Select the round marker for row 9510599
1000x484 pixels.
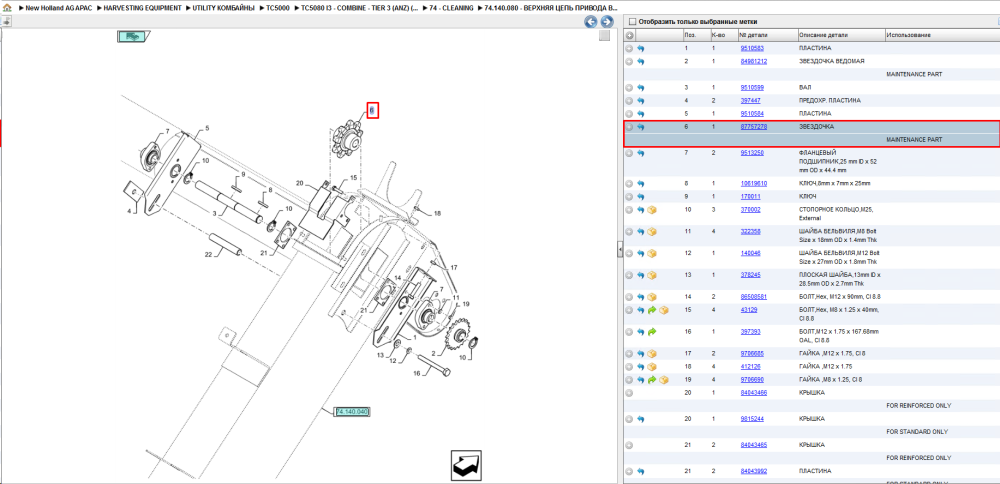629,87
